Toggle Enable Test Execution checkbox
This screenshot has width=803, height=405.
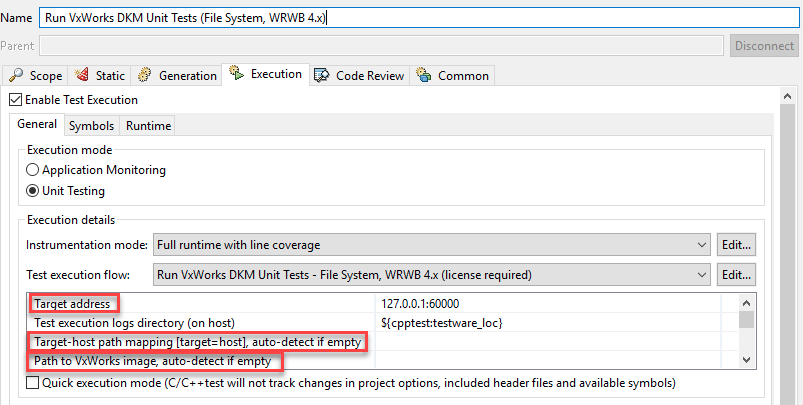point(16,99)
